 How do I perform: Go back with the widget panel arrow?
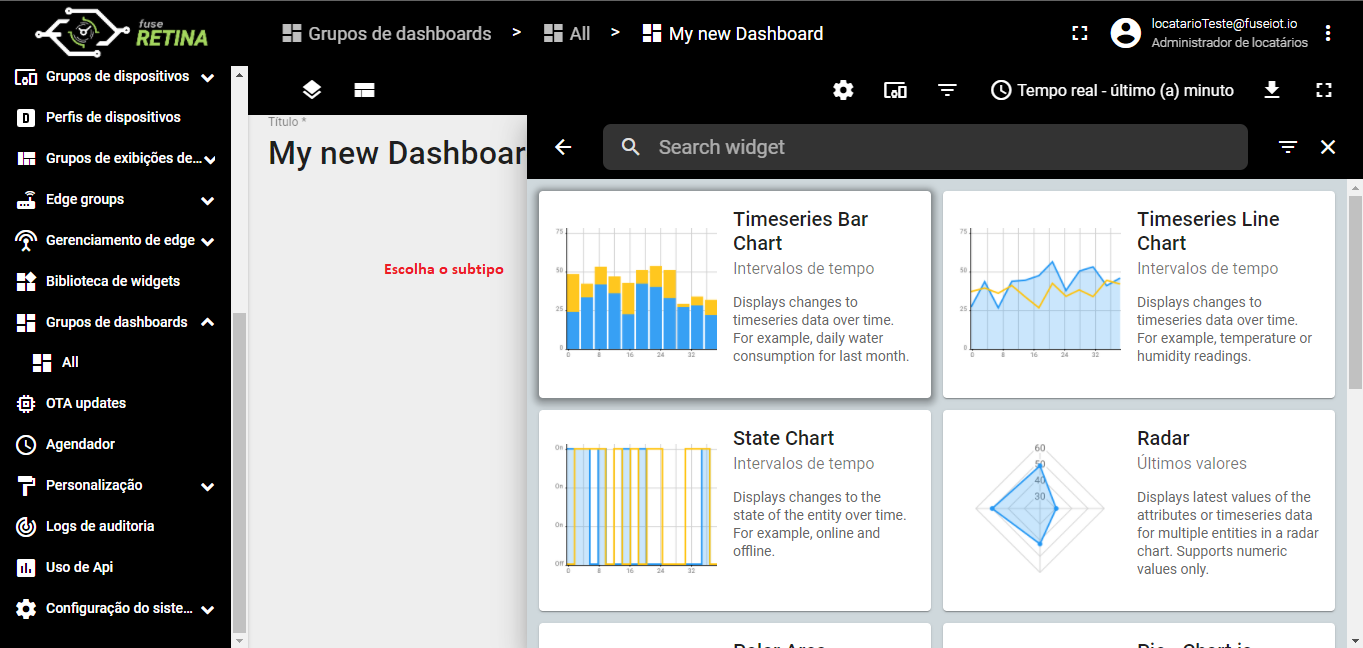click(x=563, y=147)
